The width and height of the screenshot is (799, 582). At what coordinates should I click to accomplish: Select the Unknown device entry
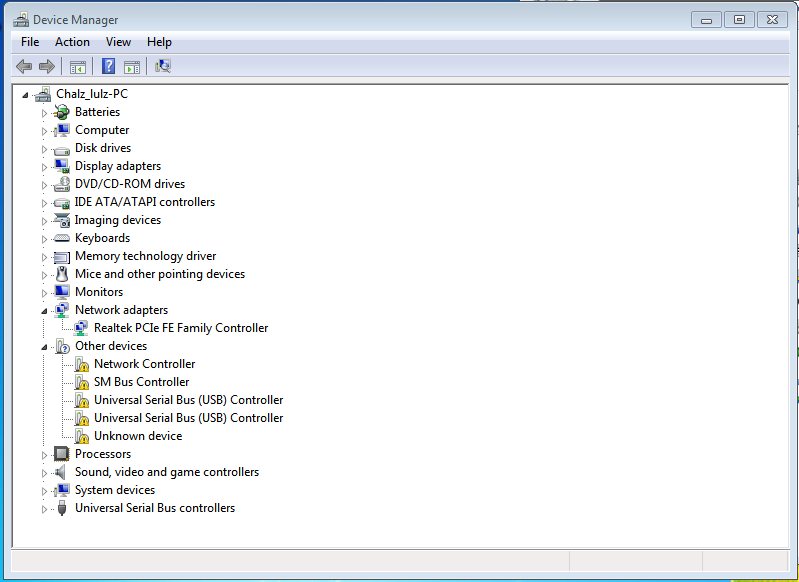click(x=137, y=436)
